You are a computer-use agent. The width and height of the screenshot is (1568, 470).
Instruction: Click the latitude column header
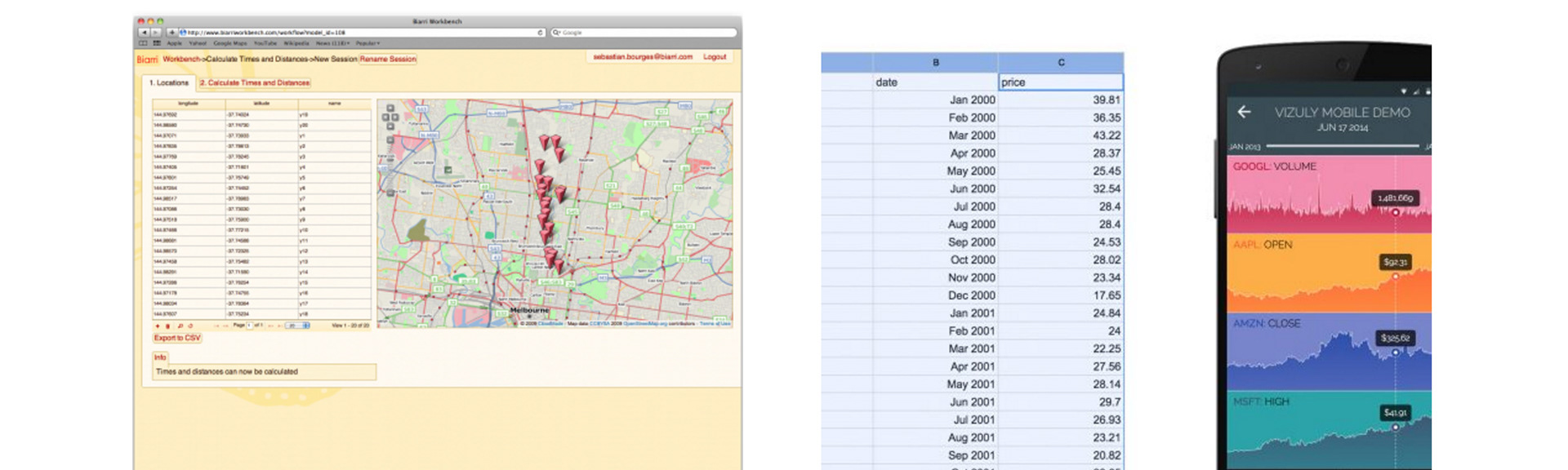pyautogui.click(x=261, y=104)
